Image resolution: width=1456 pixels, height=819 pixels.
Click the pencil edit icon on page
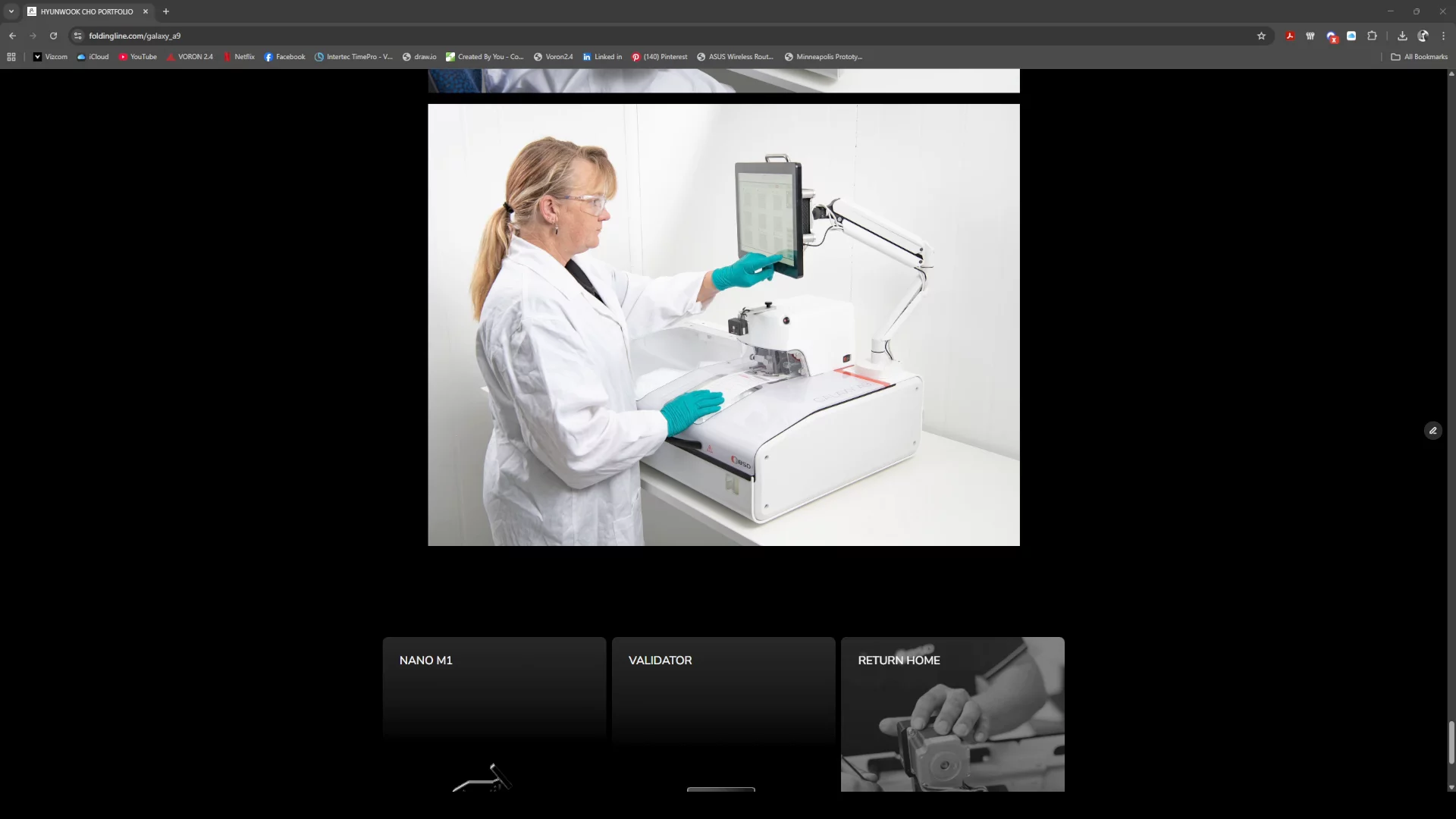[1432, 431]
